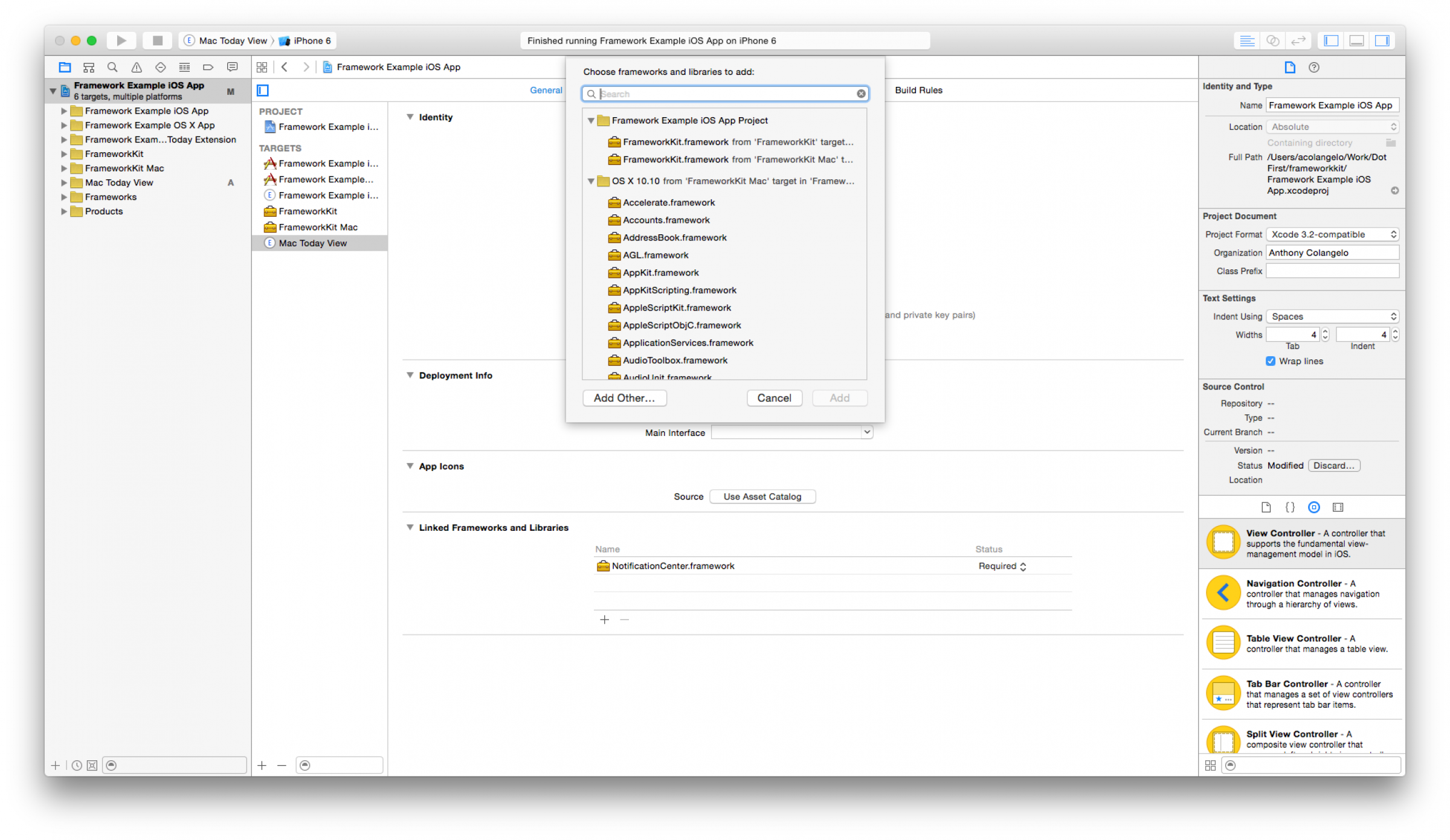Toggle the Navigator pane visibility
The image size is (1450, 840).
pyautogui.click(x=1331, y=40)
